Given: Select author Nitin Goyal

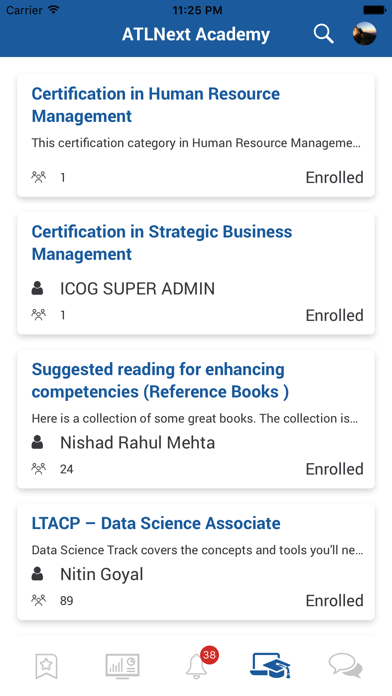Looking at the screenshot, I should 102,574.
